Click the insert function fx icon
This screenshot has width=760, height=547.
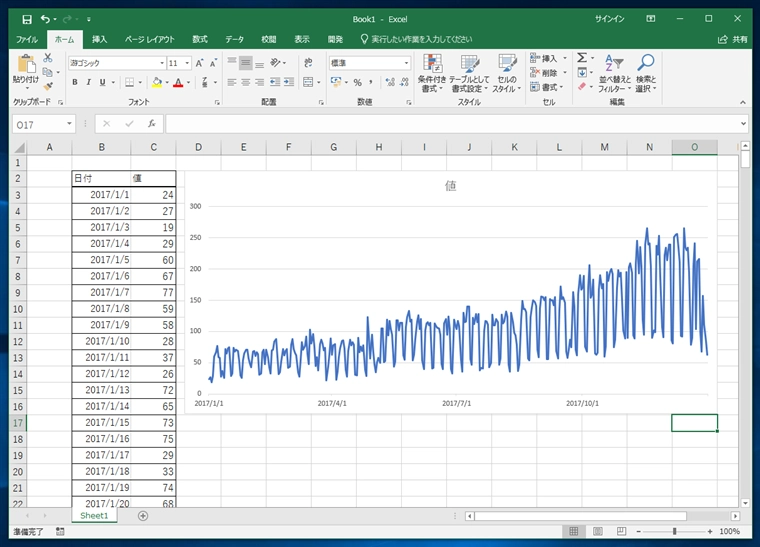pyautogui.click(x=151, y=124)
